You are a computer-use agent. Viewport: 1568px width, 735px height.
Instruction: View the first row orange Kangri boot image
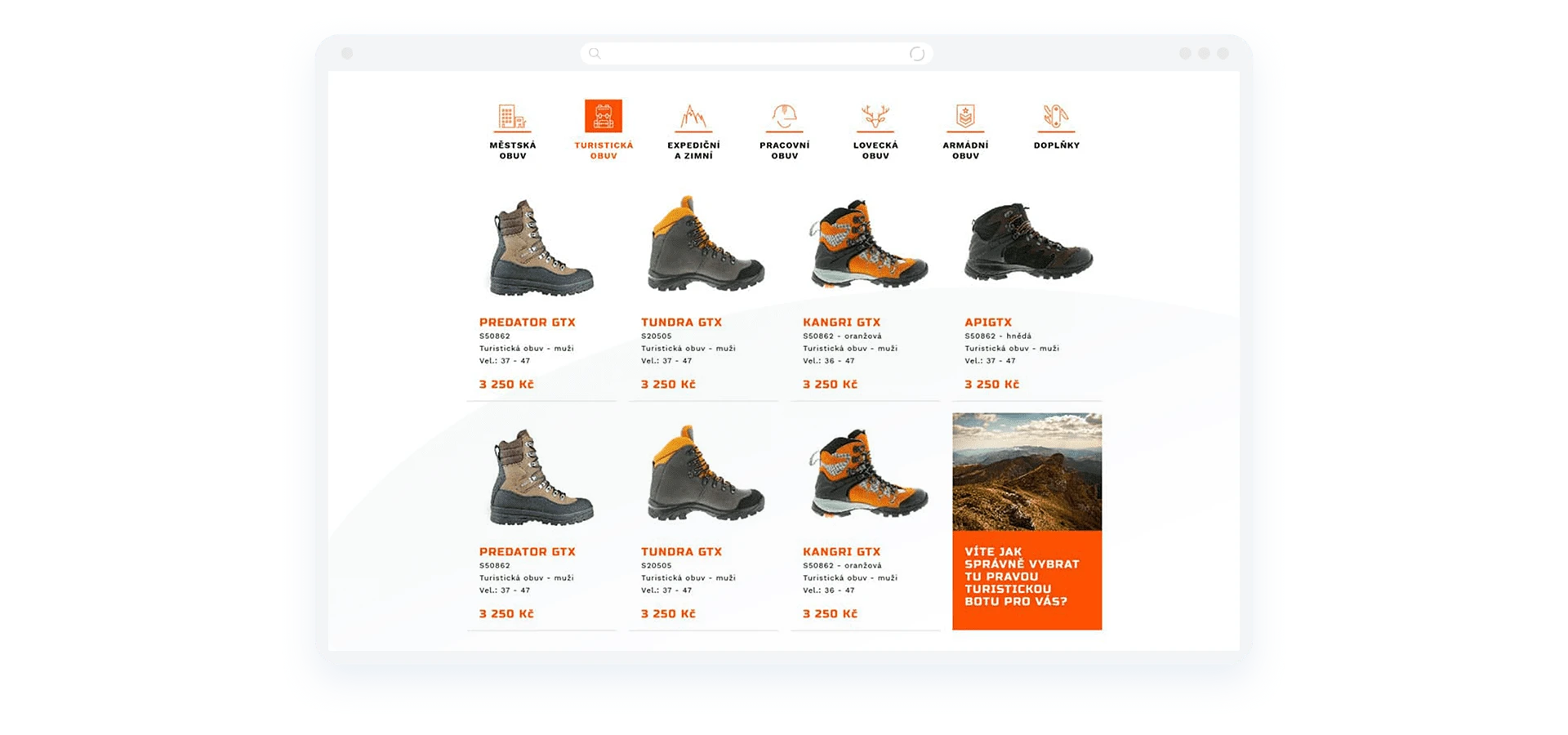867,245
